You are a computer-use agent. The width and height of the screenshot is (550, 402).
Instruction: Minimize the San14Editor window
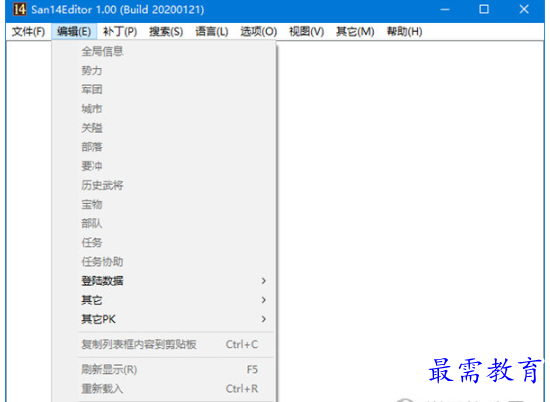445,9
